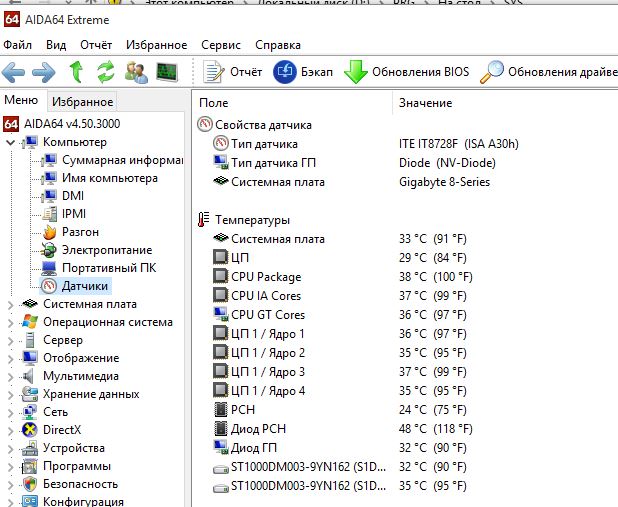Expand the Операционная система node
The width and height of the screenshot is (618, 507).
tap(11, 322)
